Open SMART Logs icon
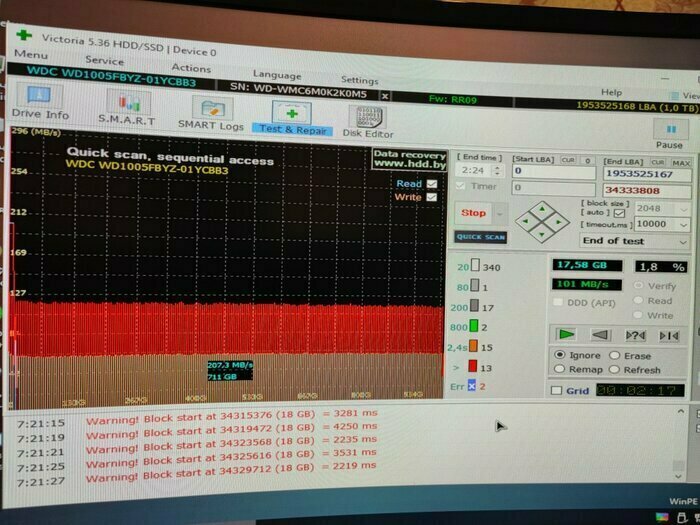Screen dimensions: 700x525 coord(213,109)
